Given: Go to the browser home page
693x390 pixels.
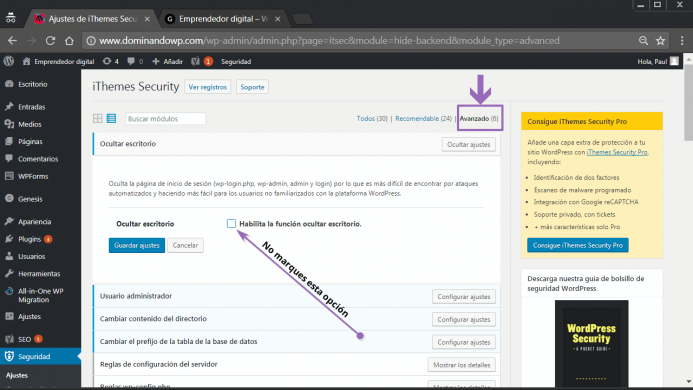Looking at the screenshot, I should 69,41.
